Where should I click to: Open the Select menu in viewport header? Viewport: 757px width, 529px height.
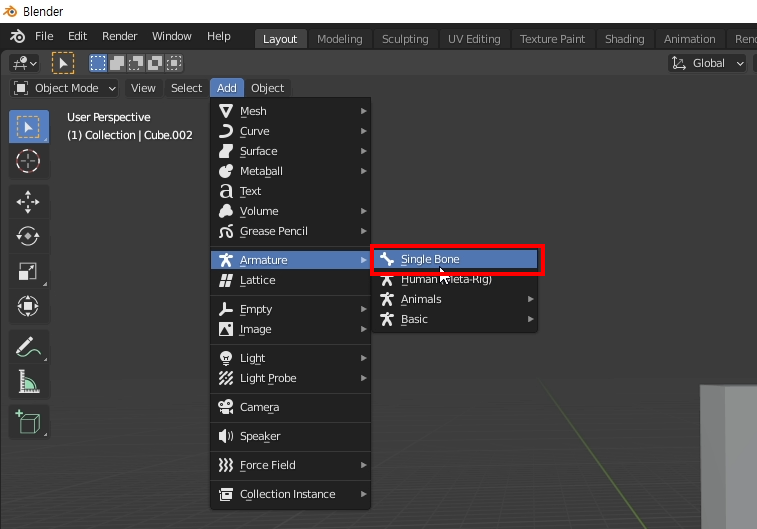186,88
